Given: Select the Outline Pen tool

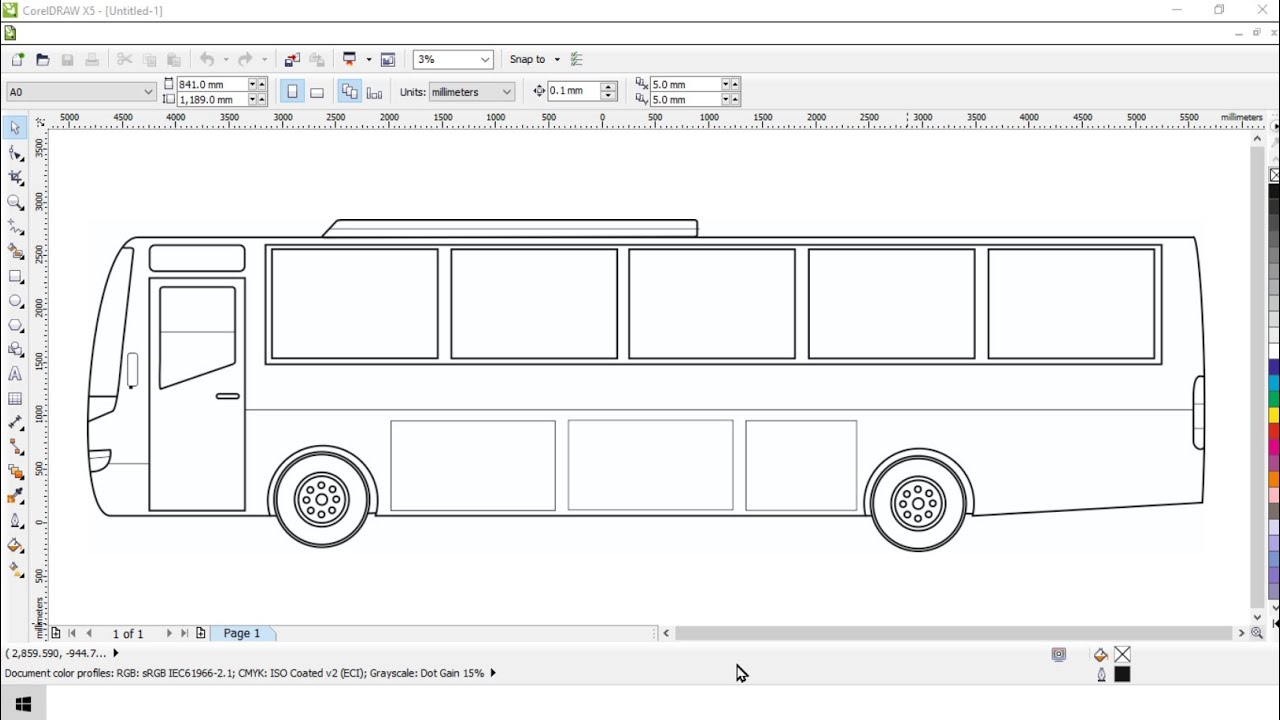Looking at the screenshot, I should pos(15,521).
